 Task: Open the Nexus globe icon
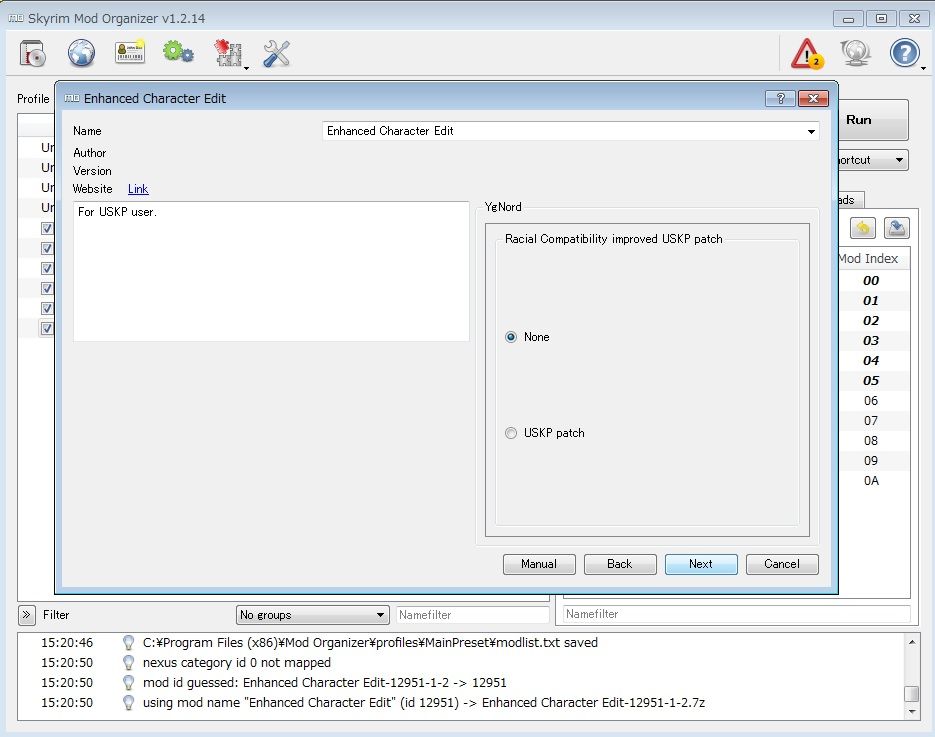tap(81, 54)
